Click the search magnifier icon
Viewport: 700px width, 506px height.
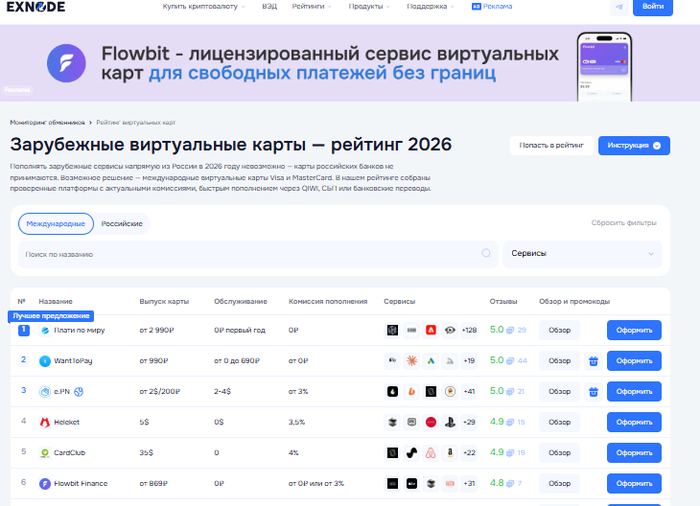(486, 254)
